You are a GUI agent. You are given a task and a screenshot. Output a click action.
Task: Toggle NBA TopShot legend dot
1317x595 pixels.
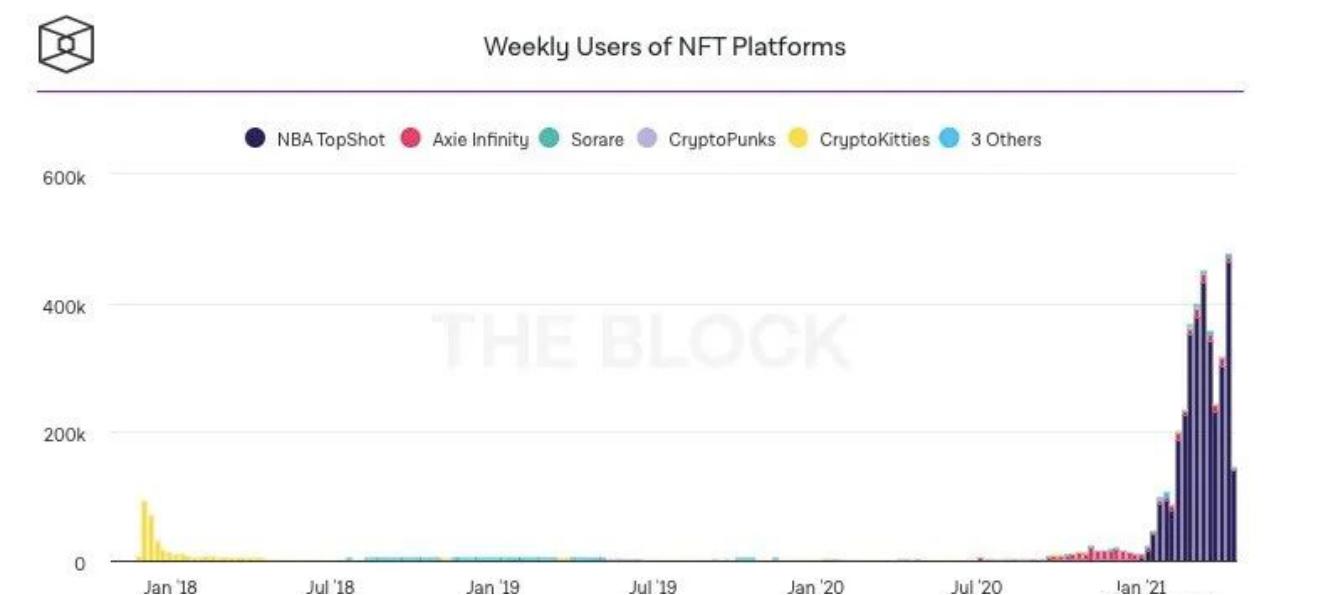click(x=255, y=139)
